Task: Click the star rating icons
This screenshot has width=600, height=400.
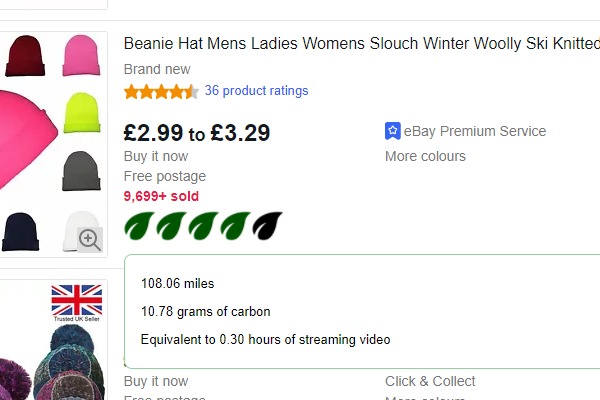Action: pyautogui.click(x=160, y=92)
